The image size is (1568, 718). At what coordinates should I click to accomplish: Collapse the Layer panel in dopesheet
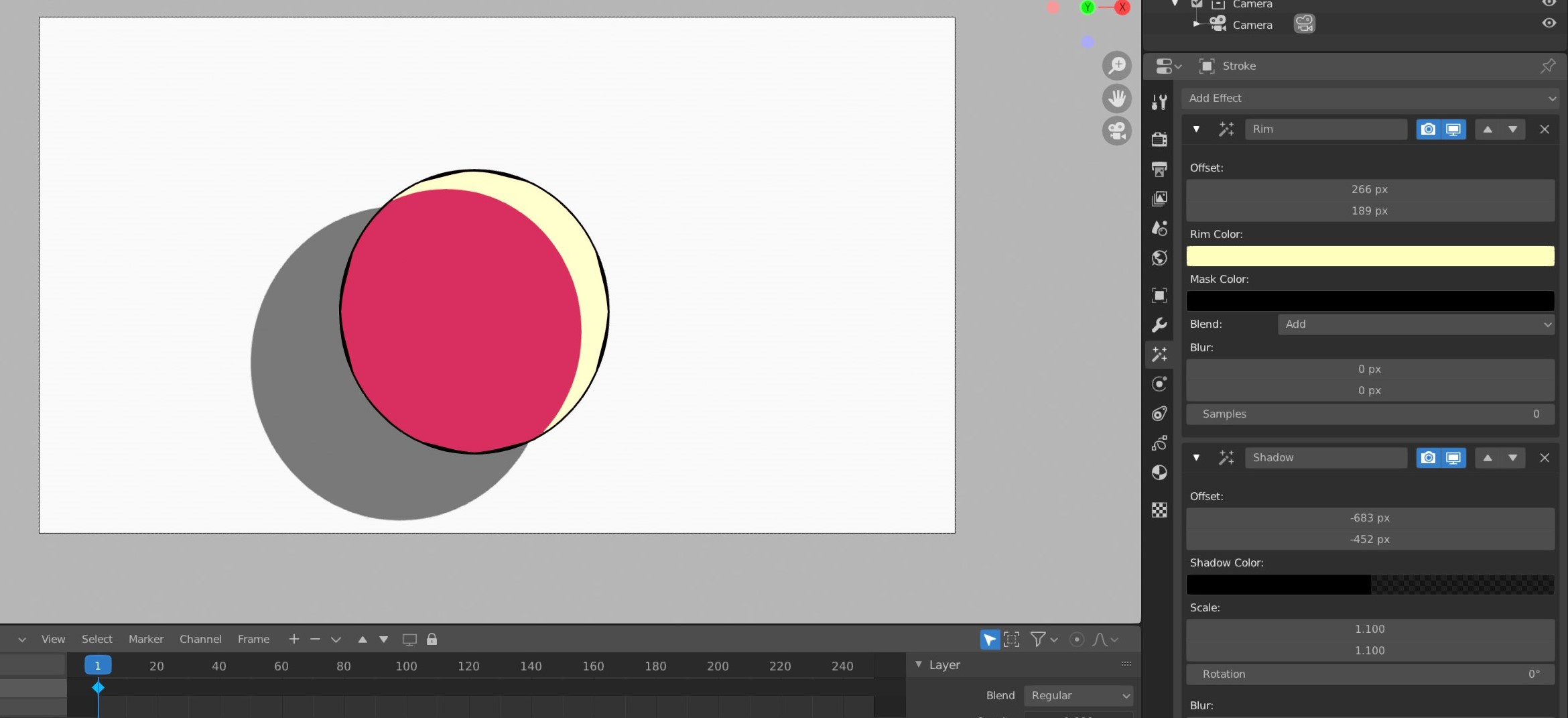[x=919, y=664]
